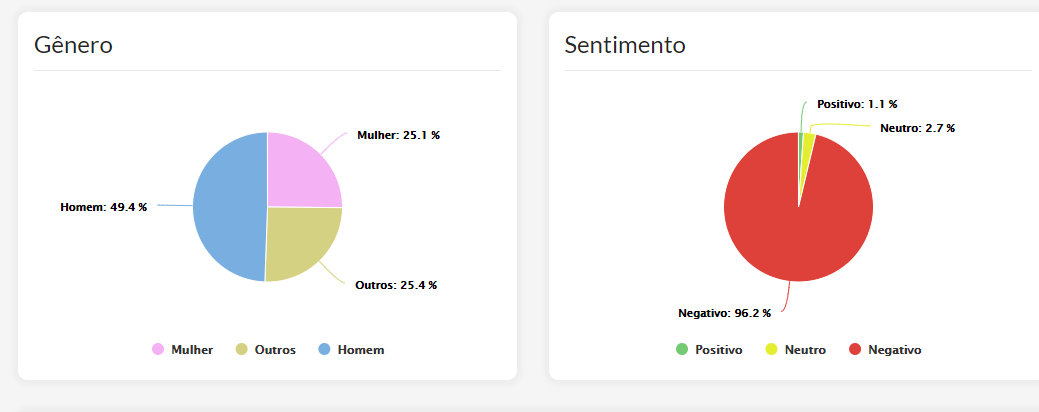This screenshot has width=1039, height=412.
Task: Click the red Negativo legend circle
Action: (854, 350)
